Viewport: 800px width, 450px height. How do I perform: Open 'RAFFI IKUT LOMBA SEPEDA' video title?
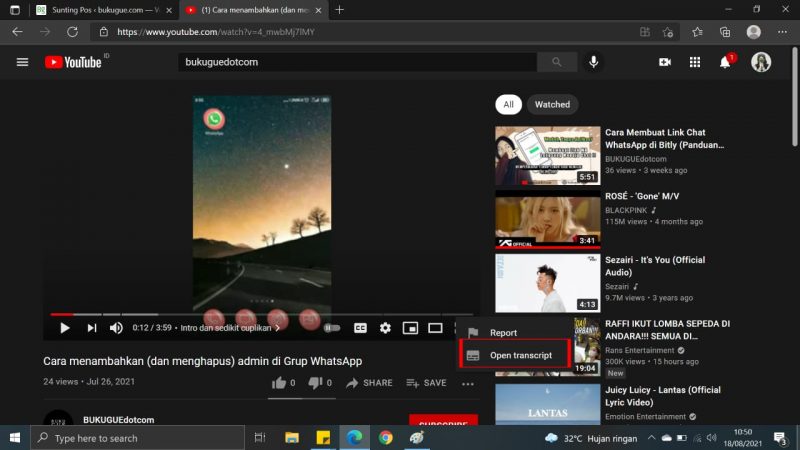[667, 330]
